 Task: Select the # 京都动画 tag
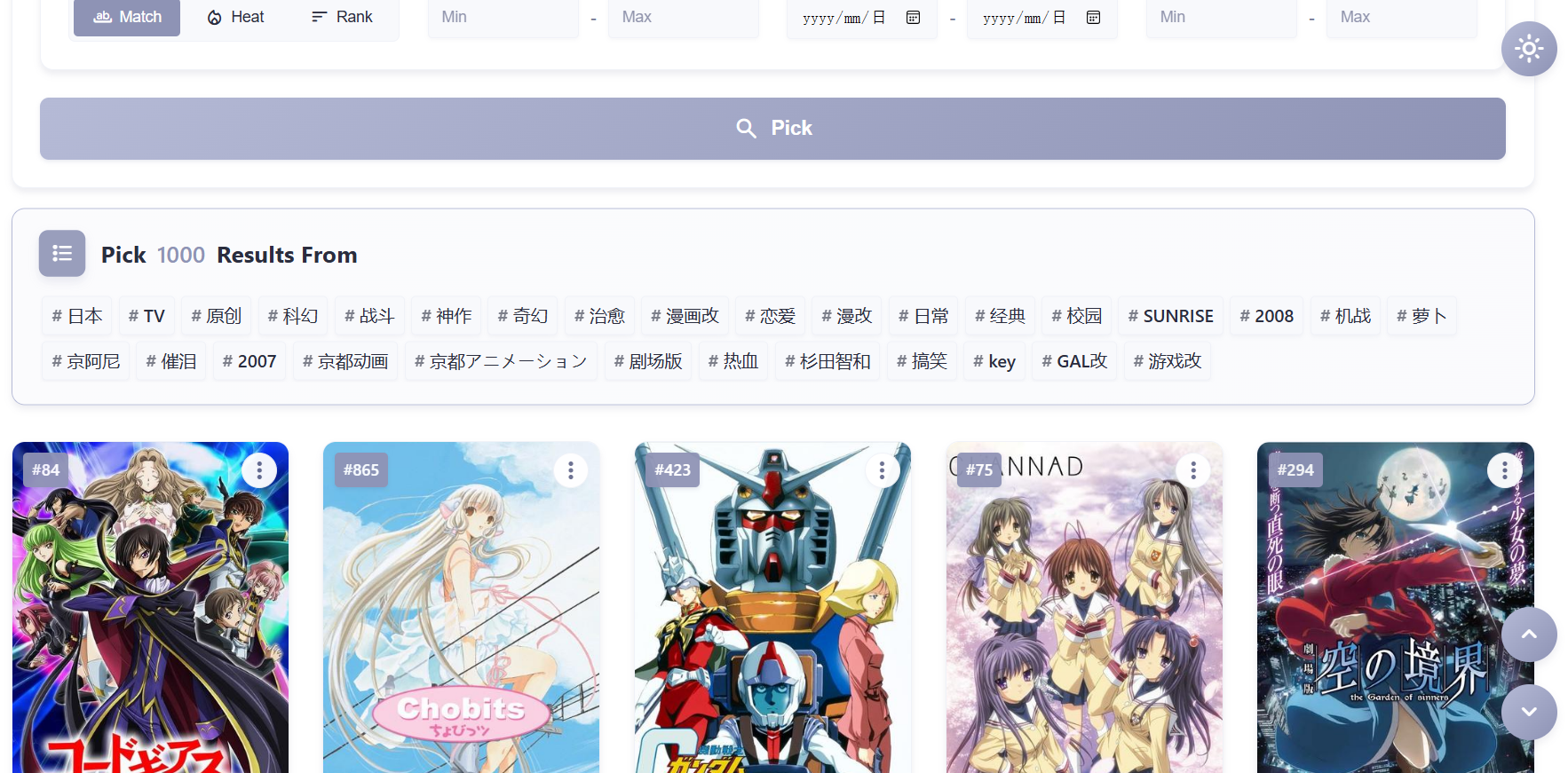[345, 361]
